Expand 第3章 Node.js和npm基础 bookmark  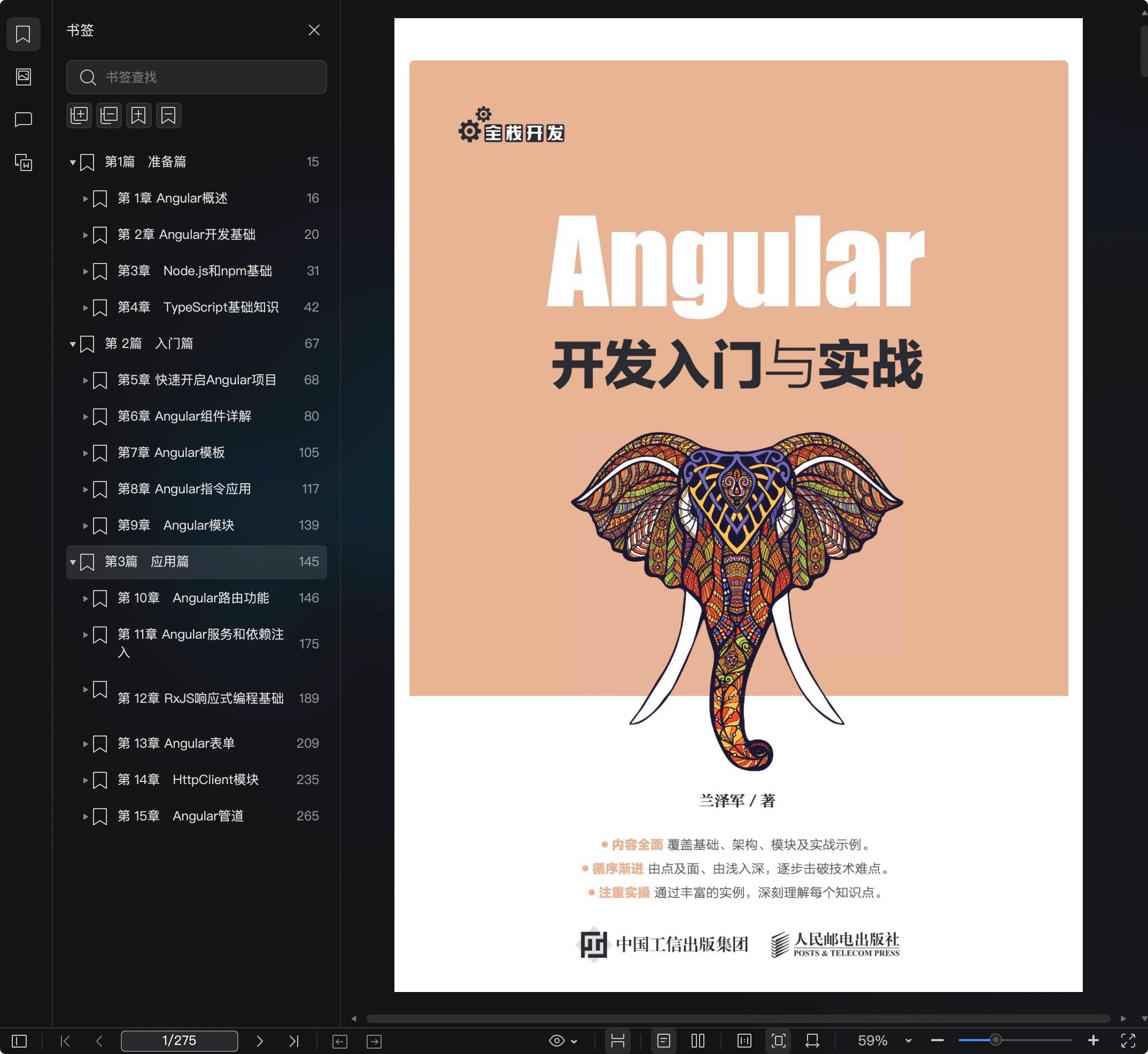coord(85,272)
